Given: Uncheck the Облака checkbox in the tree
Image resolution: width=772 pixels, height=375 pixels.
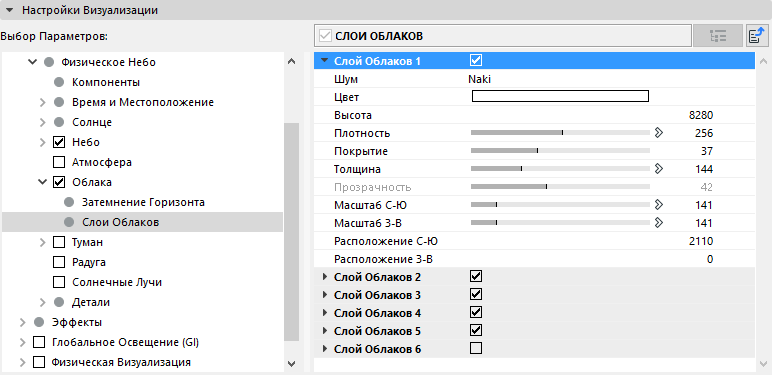Looking at the screenshot, I should coord(59,182).
